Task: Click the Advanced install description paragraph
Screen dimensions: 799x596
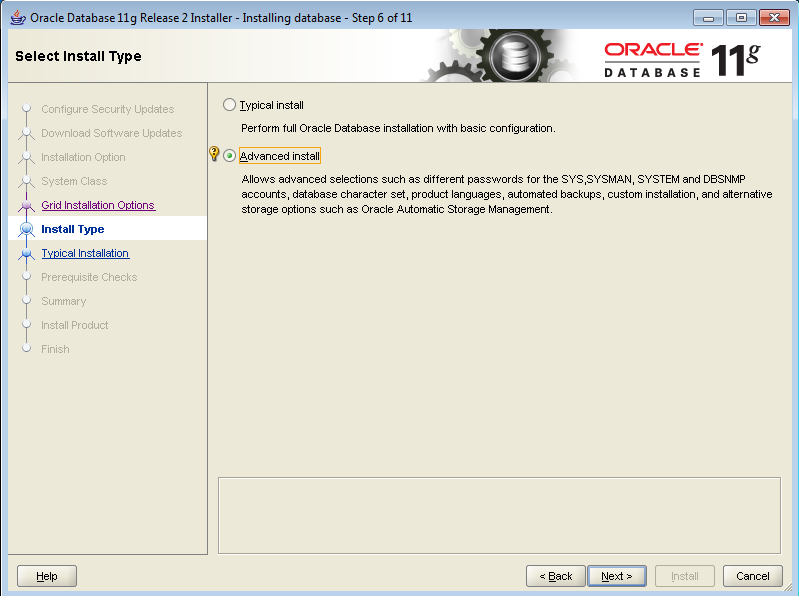Action: [507, 194]
